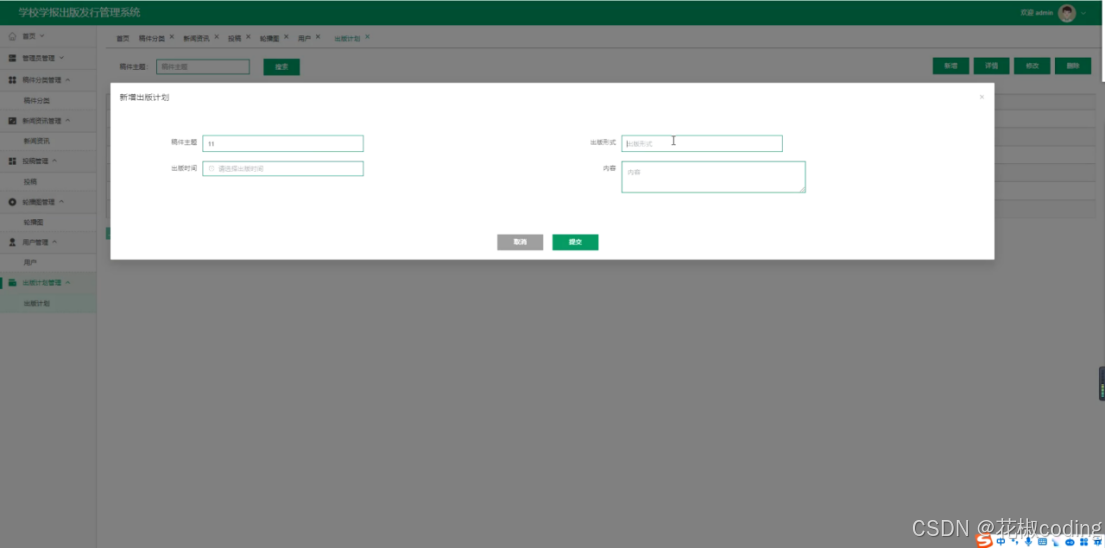Close the 轮播图 tab with its X
Viewport: 1106px width, 549px height.
[286, 37]
